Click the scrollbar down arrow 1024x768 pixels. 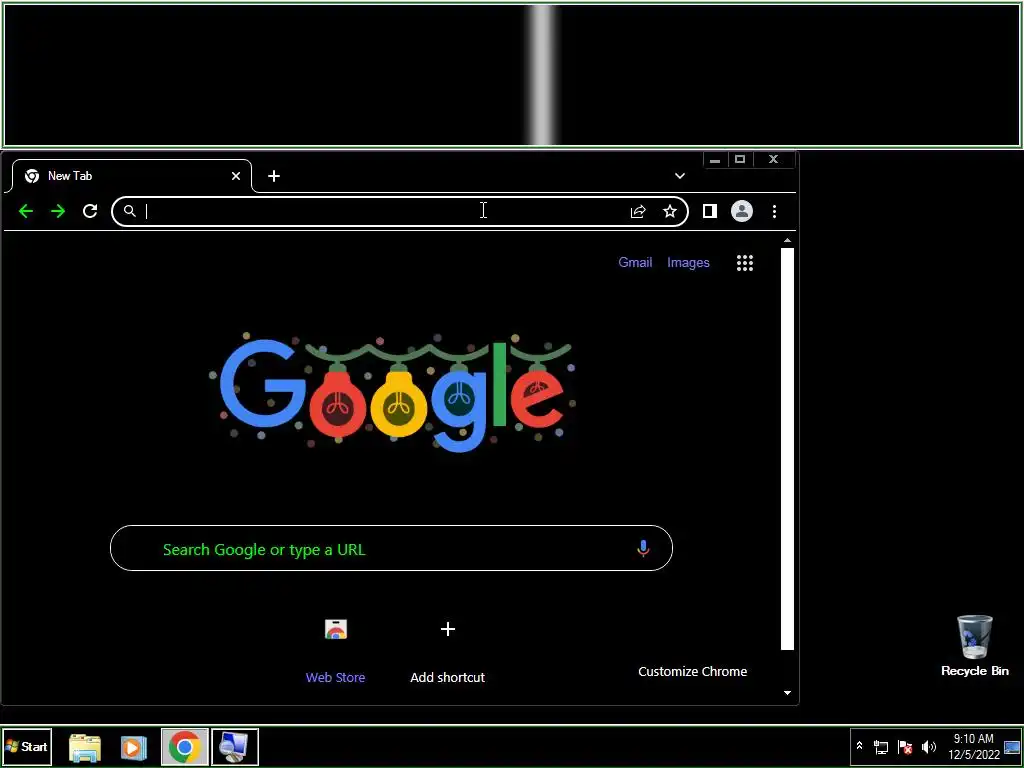point(787,693)
